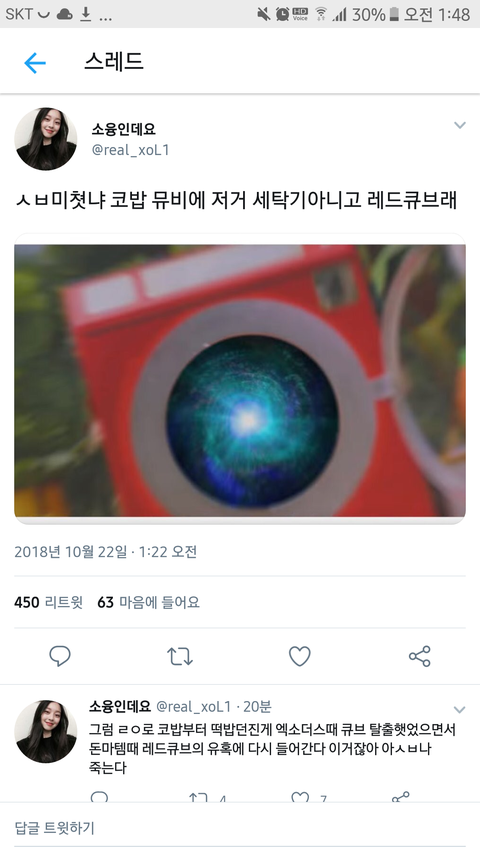Tap the download icon in status bar
The width and height of the screenshot is (480, 853).
click(85, 14)
